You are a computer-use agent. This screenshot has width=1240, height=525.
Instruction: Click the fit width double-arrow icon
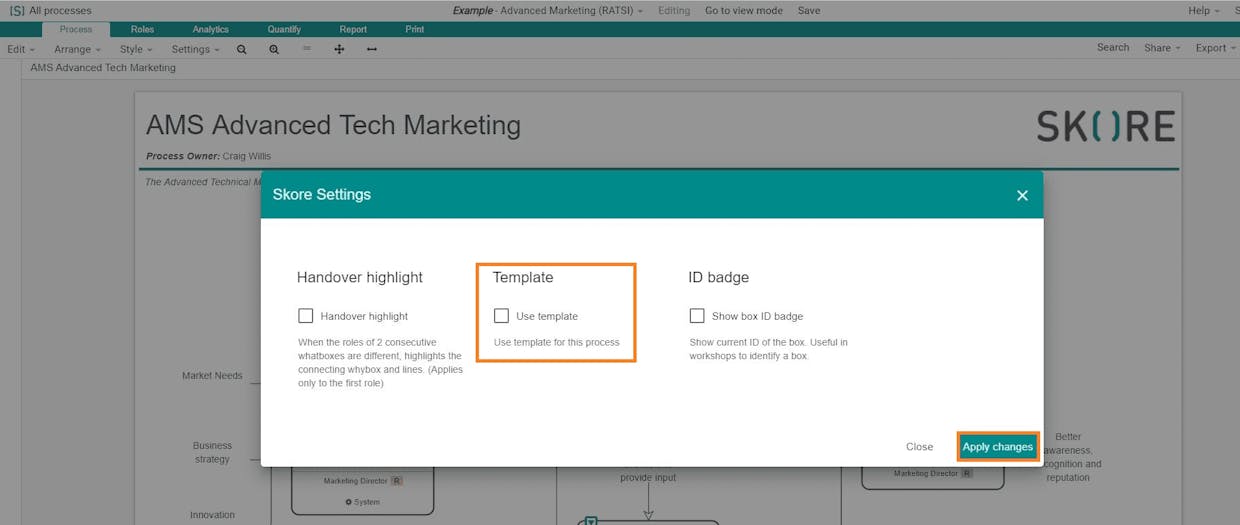(x=372, y=49)
